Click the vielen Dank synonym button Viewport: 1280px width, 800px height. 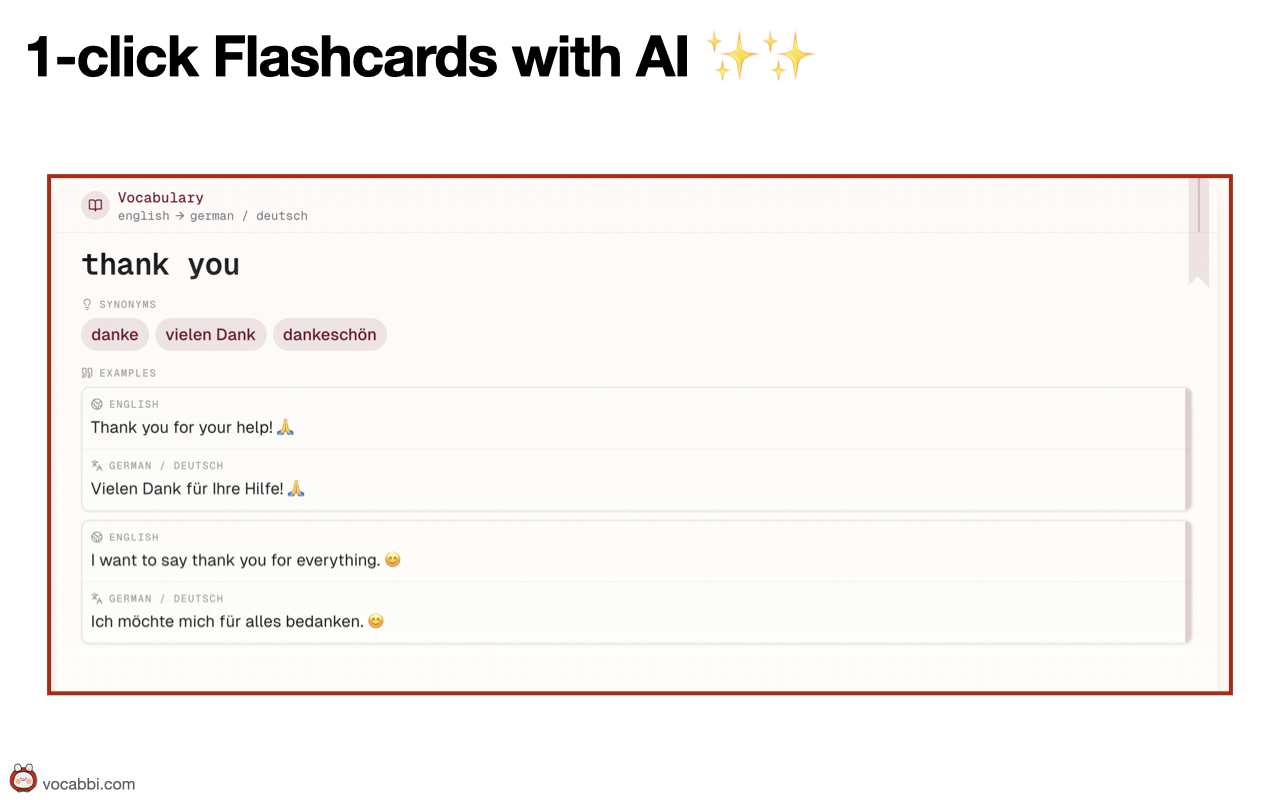(210, 334)
